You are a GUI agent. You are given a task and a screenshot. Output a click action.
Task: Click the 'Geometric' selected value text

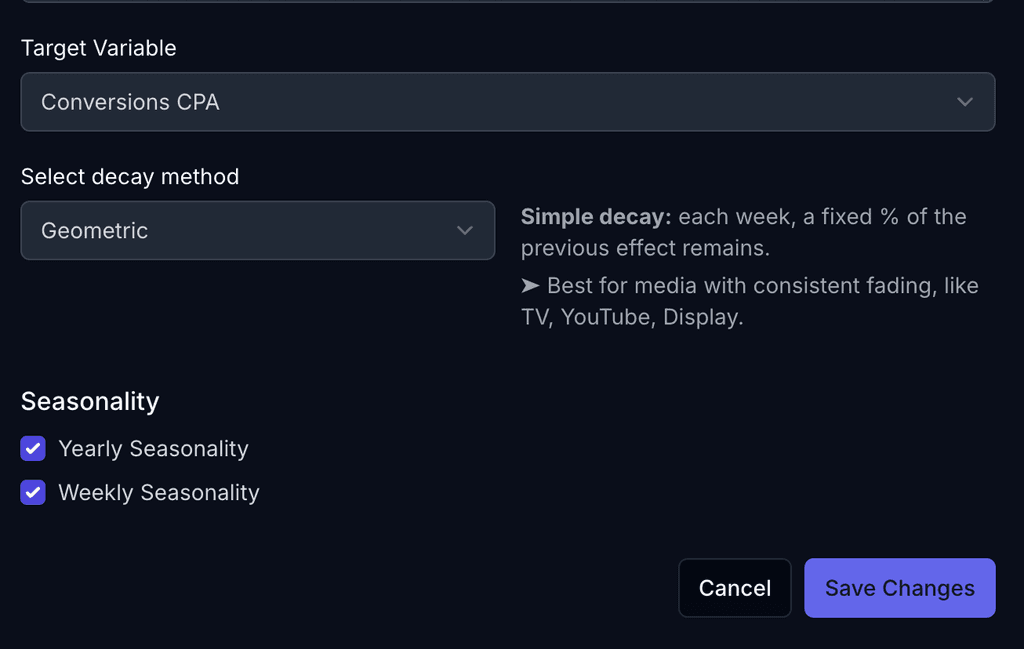click(95, 230)
